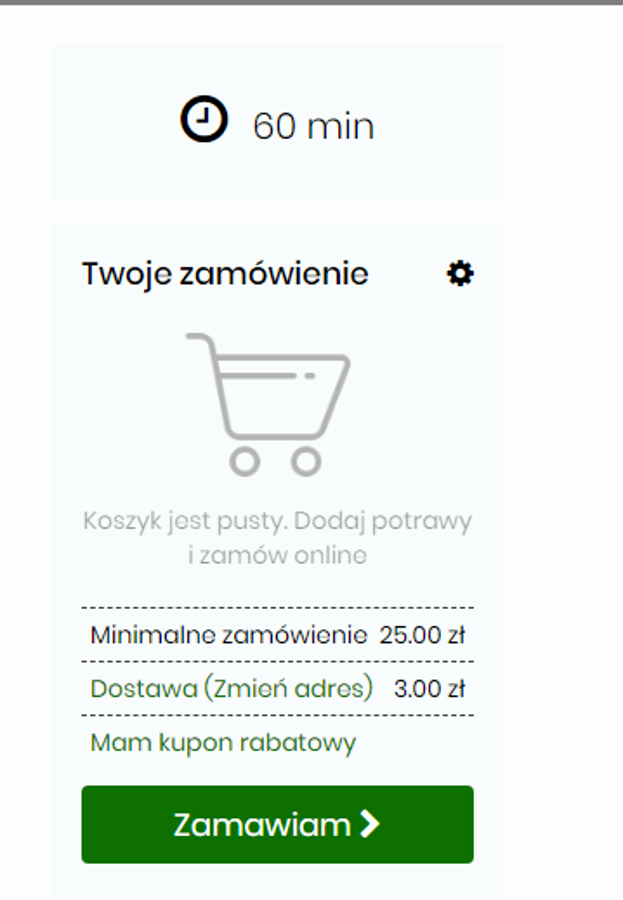
Task: Open the Mam kupon rabatowy link
Action: pos(223,743)
